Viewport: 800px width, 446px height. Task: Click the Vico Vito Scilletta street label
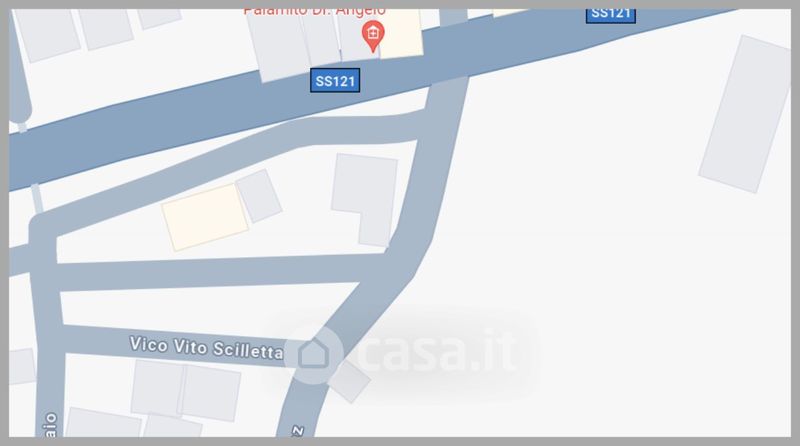(x=206, y=348)
